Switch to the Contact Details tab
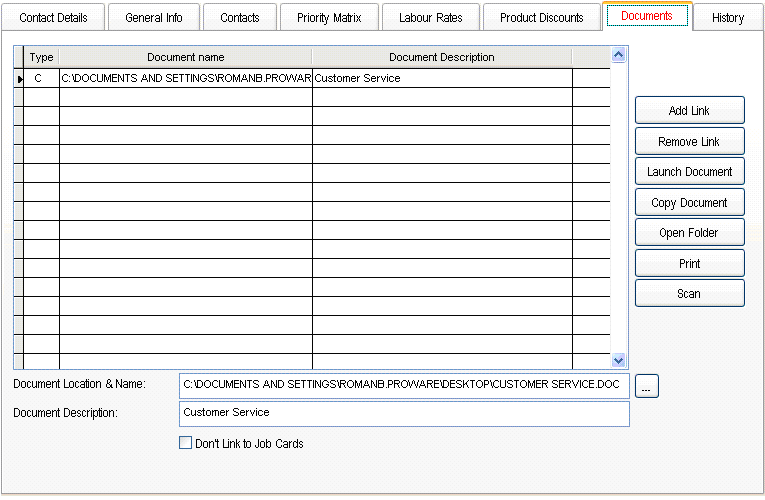This screenshot has width=765, height=500. (53, 18)
